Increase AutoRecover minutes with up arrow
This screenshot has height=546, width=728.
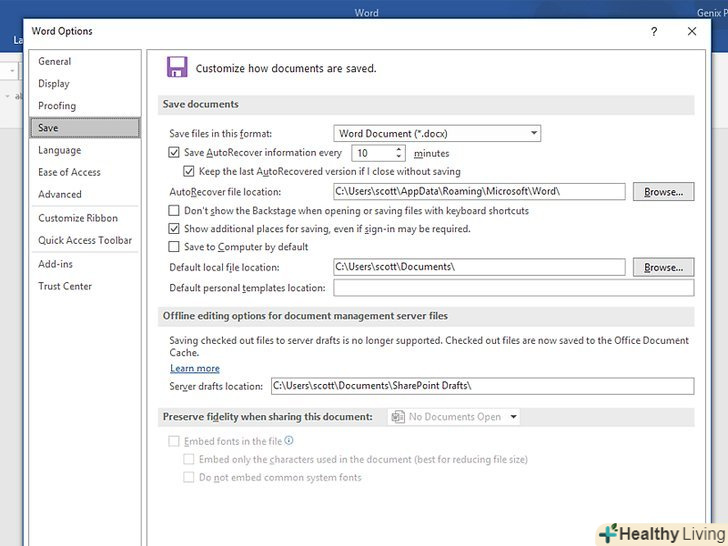399,150
